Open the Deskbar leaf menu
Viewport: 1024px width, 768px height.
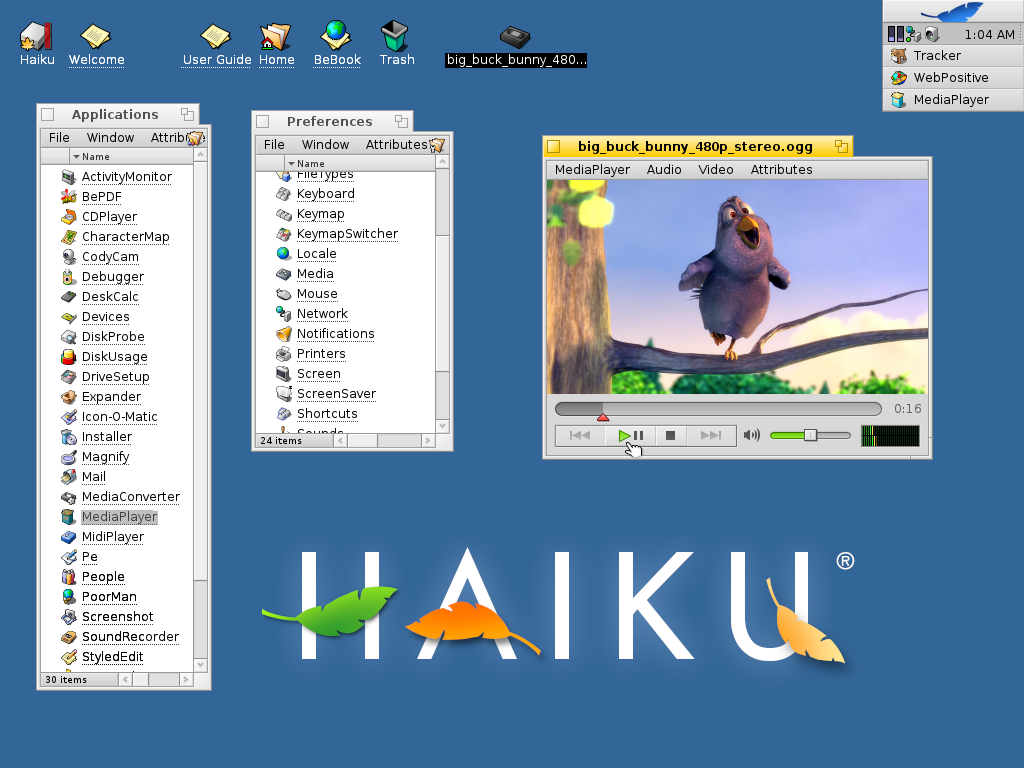coord(950,12)
